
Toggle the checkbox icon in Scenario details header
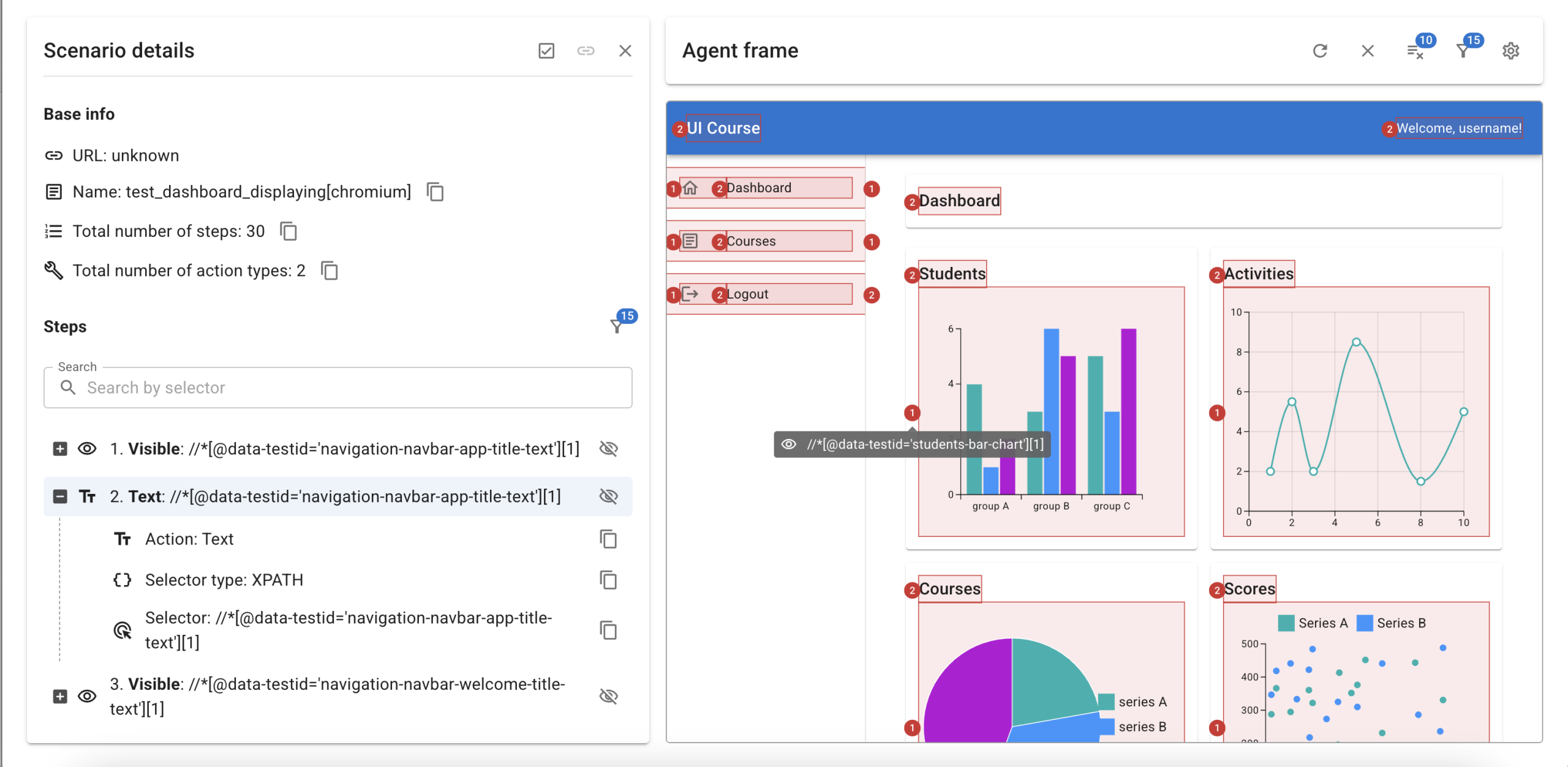pos(546,51)
